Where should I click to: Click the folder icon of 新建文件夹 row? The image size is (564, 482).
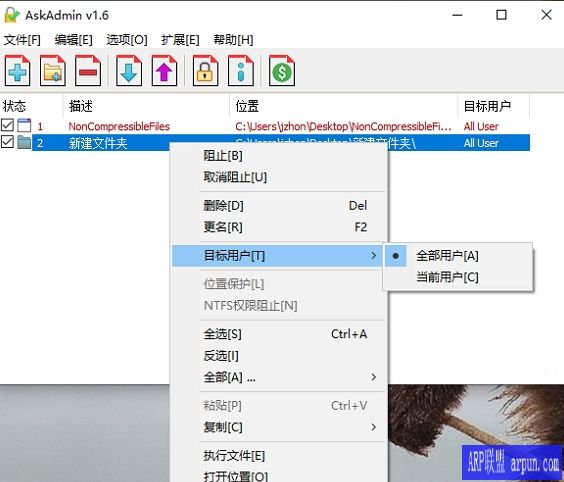(x=24, y=142)
